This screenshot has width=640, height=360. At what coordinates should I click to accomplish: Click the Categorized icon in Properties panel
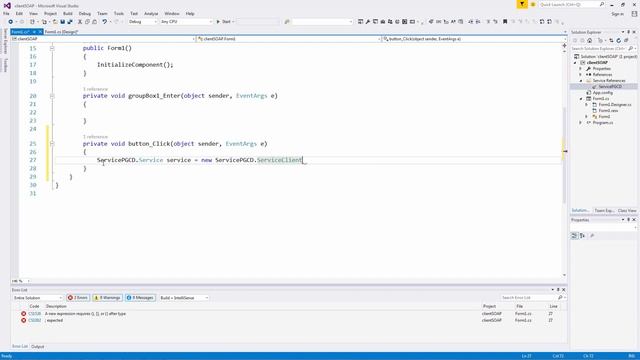pos(574,236)
